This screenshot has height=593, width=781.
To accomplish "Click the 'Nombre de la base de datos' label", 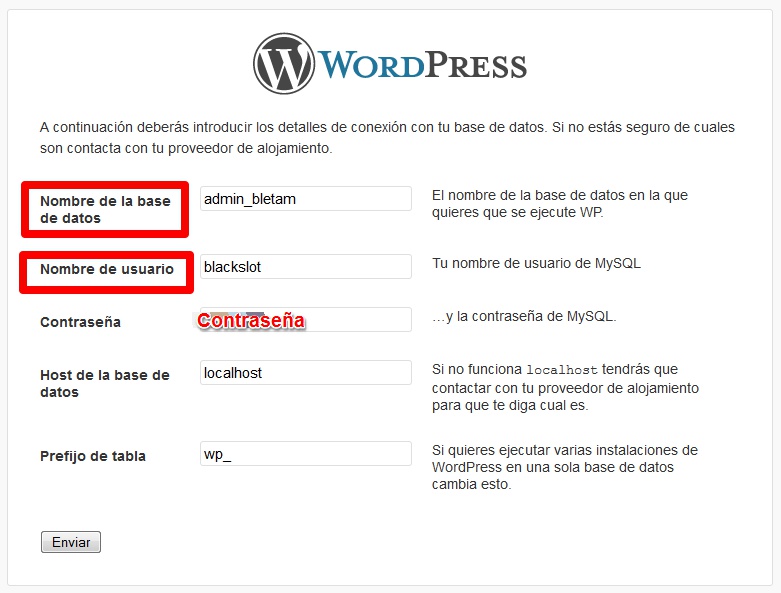I will point(105,210).
